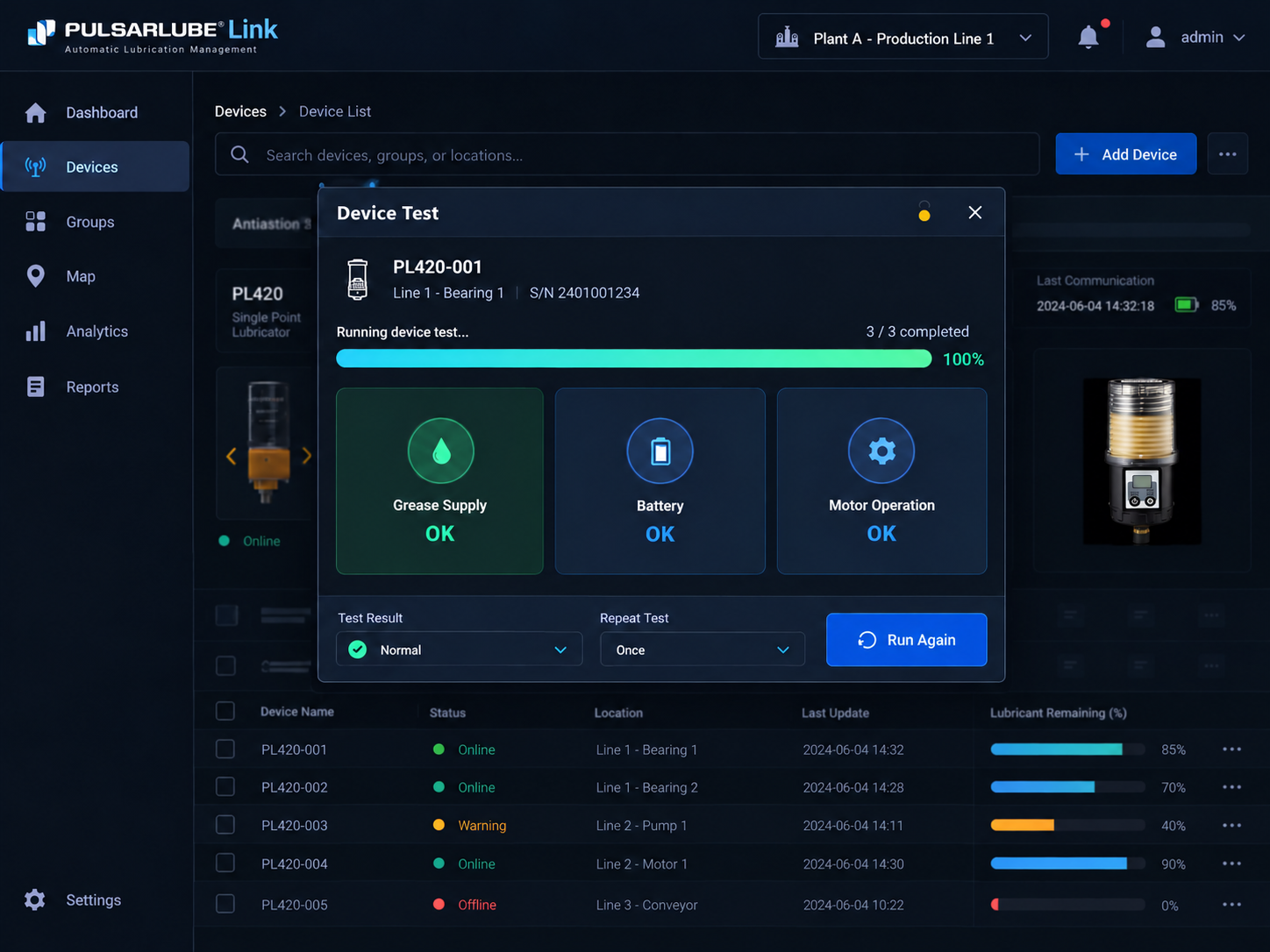Click the Run Again button

coord(906,640)
